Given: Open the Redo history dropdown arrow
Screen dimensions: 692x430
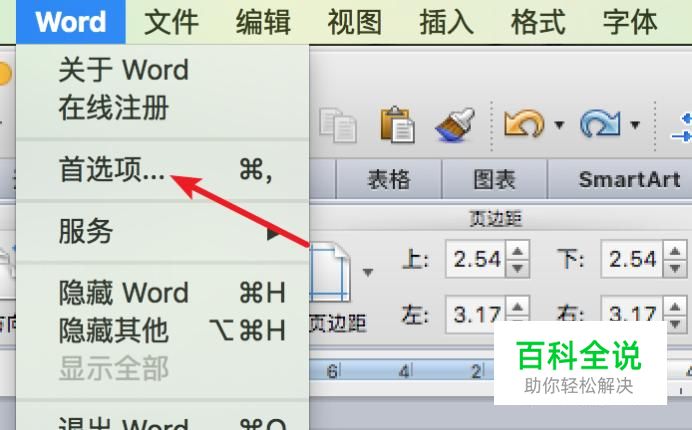Looking at the screenshot, I should pos(635,125).
